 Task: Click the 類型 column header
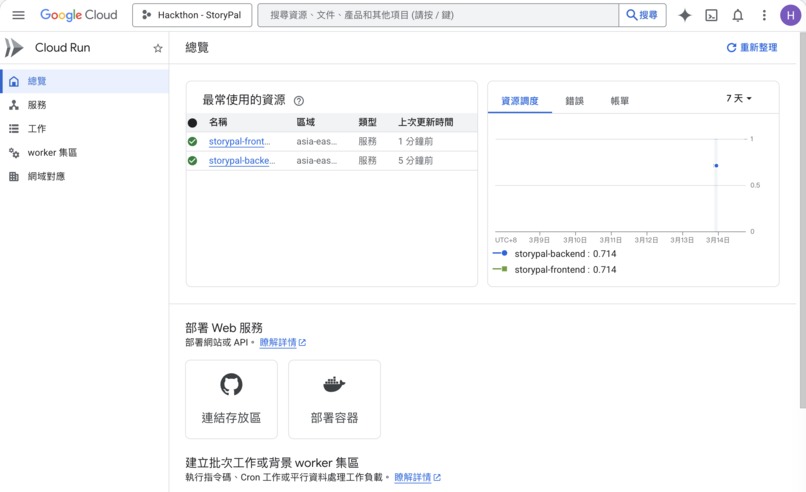tap(368, 122)
